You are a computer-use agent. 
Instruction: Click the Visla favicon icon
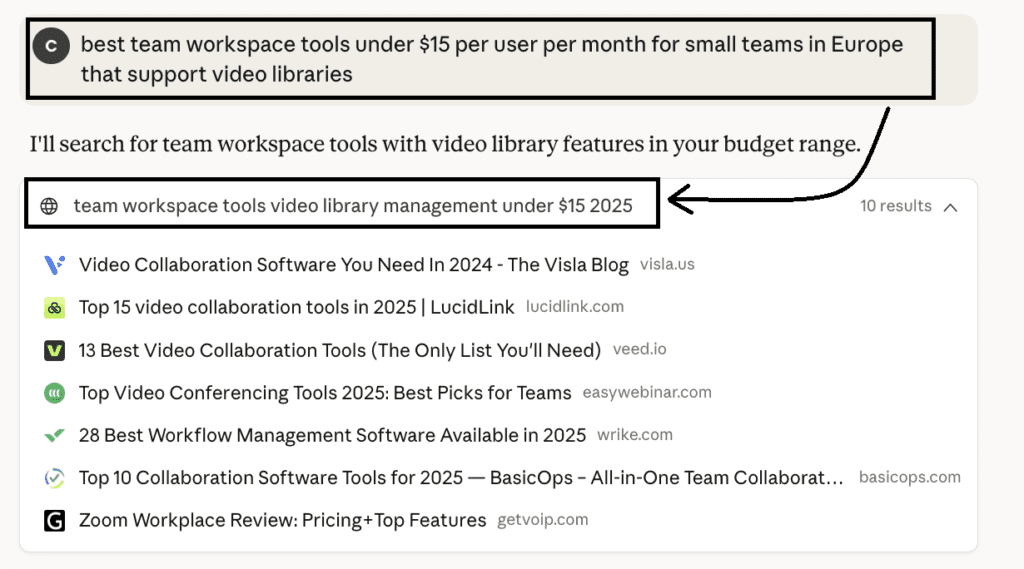(x=55, y=265)
